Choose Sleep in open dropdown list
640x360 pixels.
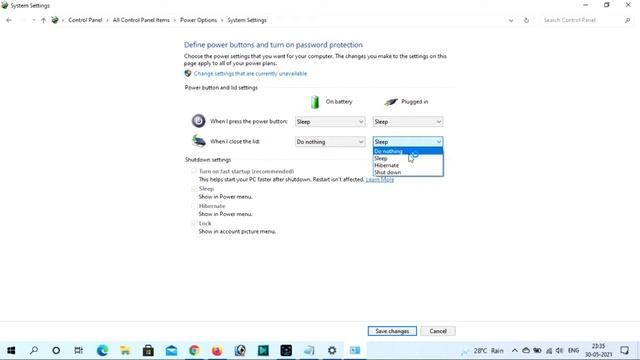click(x=408, y=158)
